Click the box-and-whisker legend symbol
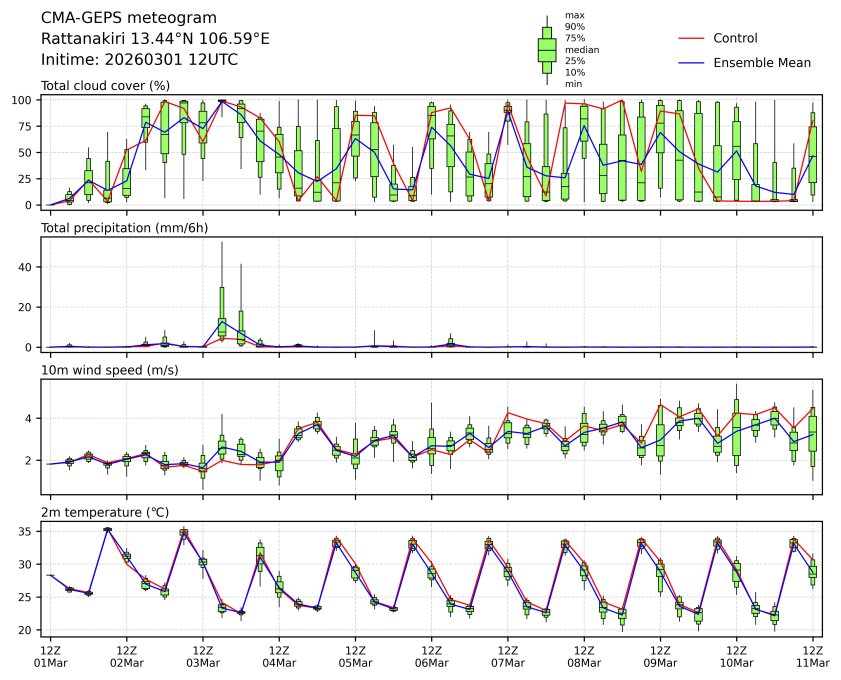 coord(547,49)
